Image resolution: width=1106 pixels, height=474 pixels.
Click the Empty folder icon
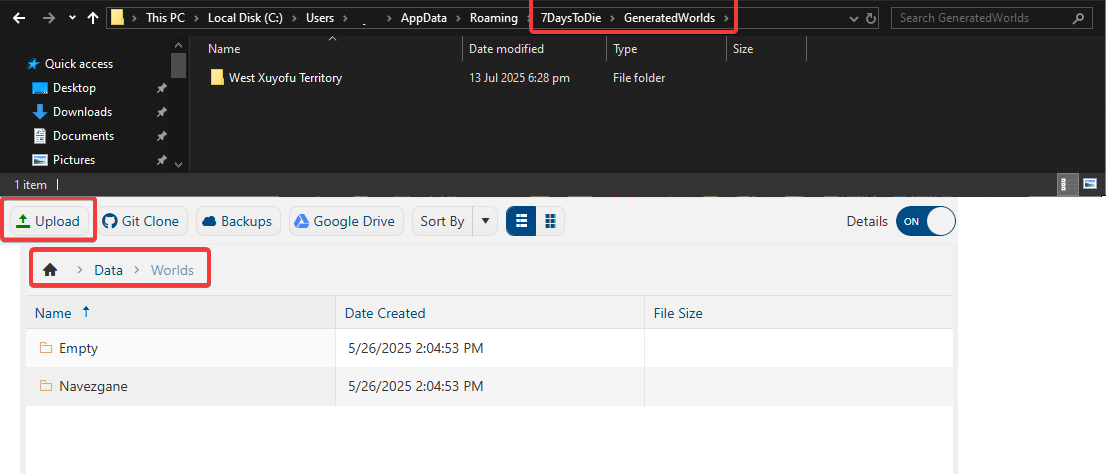pyautogui.click(x=46, y=348)
